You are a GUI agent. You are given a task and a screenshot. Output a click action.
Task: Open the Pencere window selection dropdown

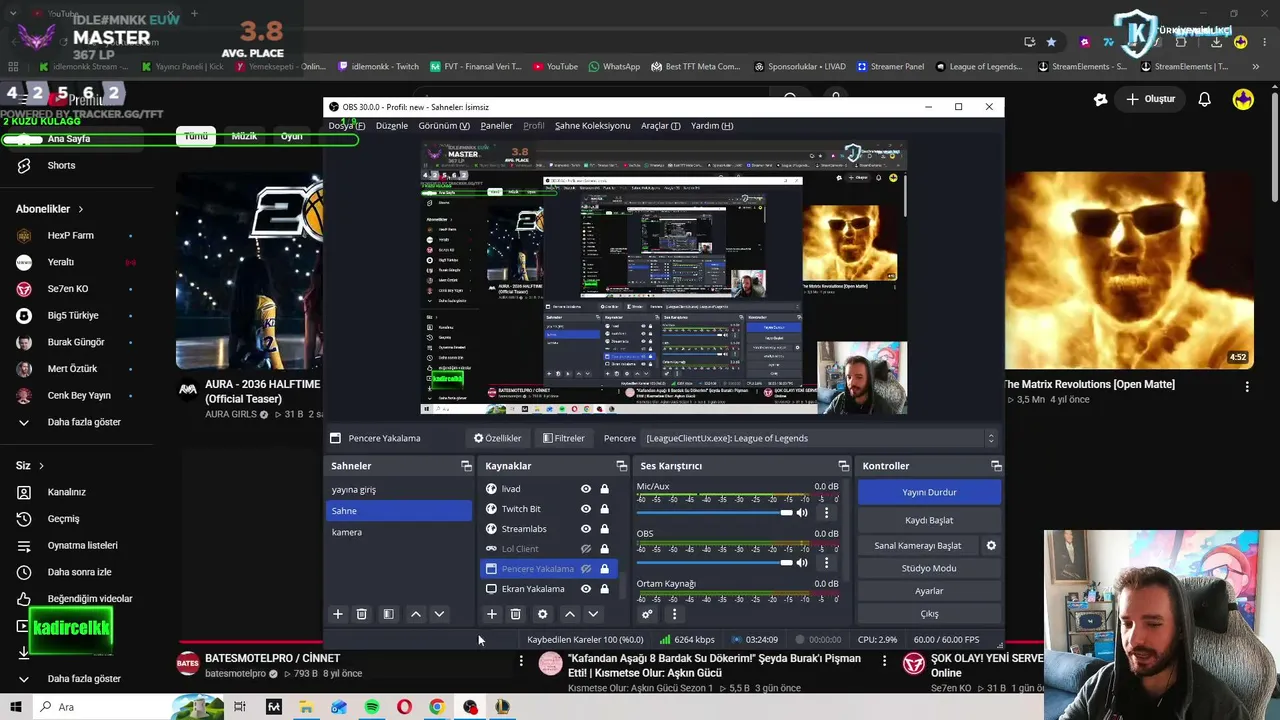[x=819, y=438]
